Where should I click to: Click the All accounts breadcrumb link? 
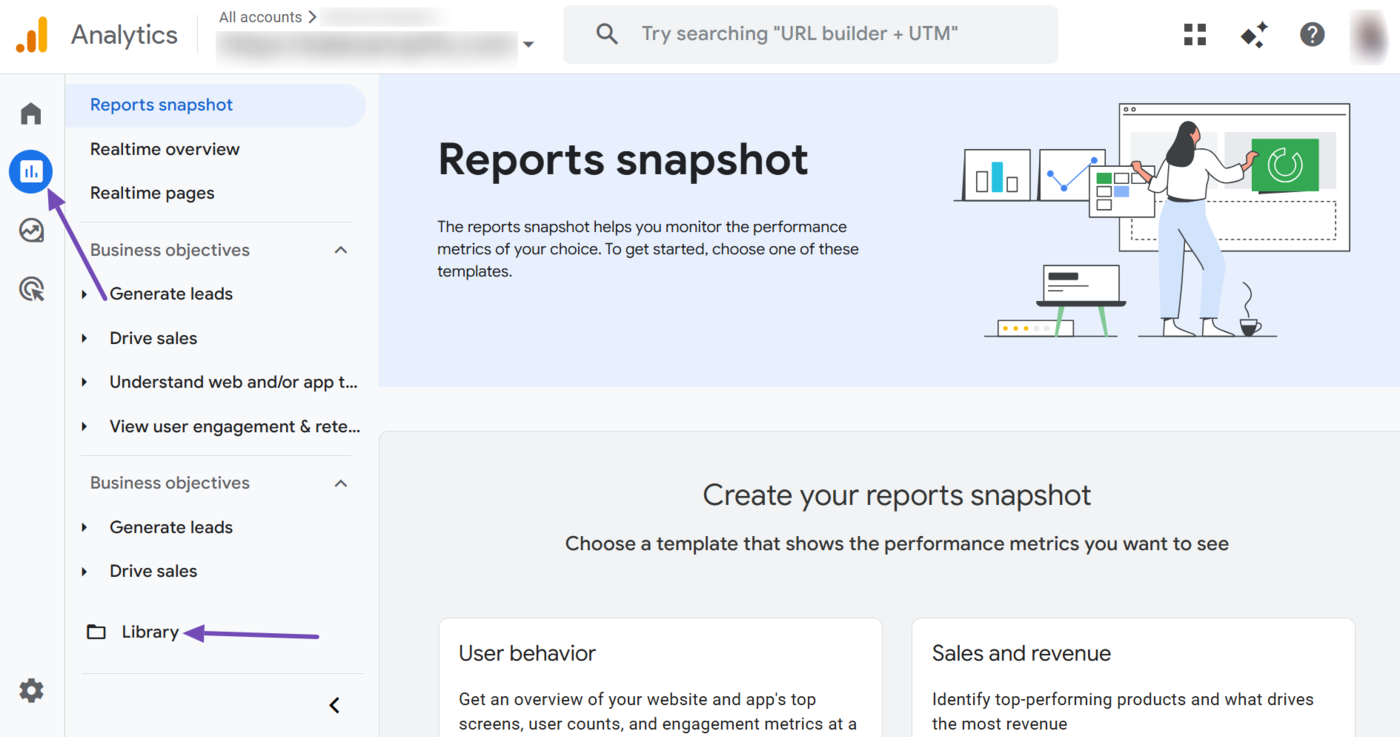260,16
